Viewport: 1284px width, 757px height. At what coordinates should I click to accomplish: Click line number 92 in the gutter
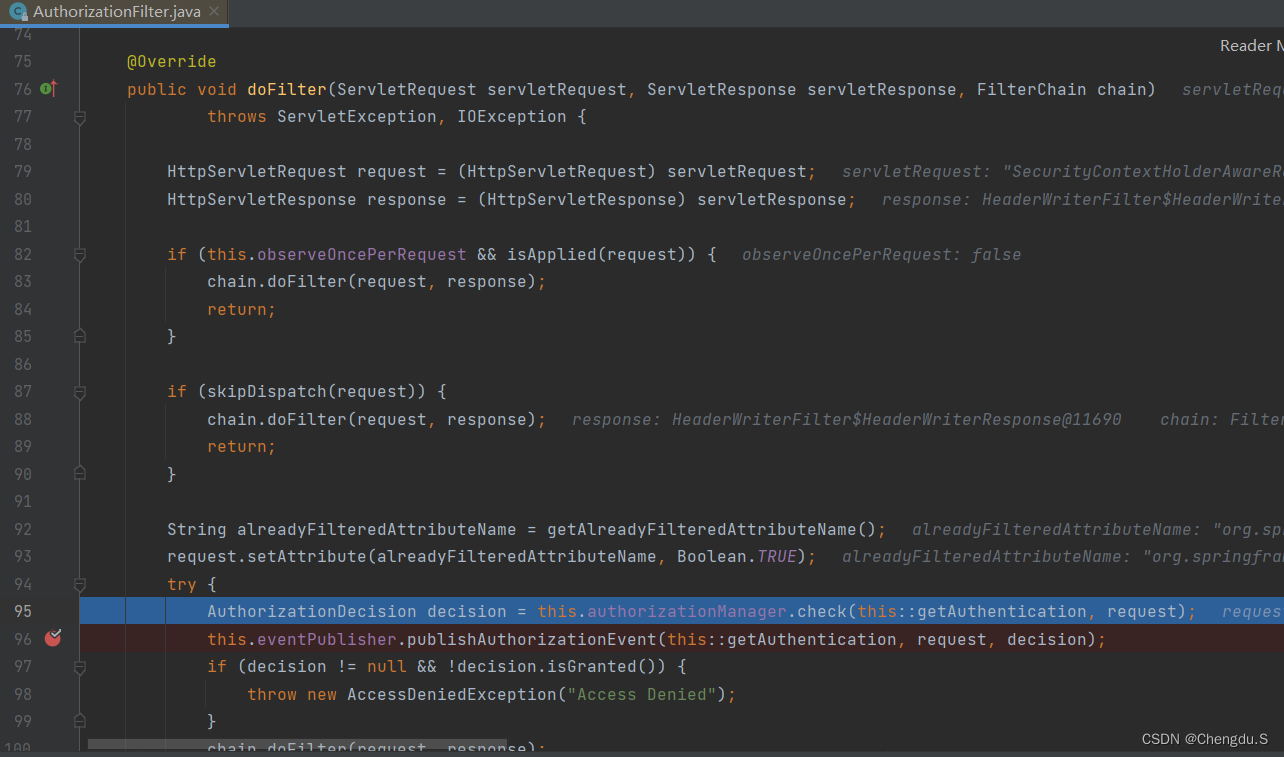tap(22, 529)
